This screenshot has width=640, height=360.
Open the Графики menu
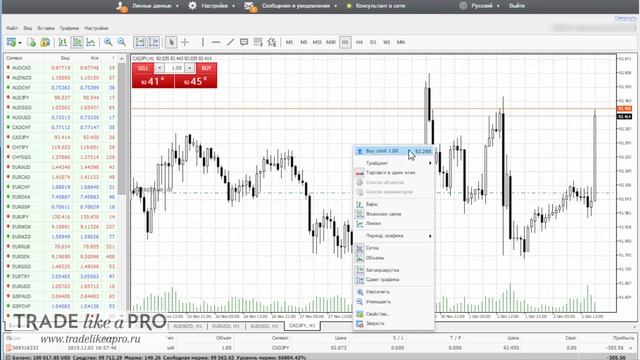69,28
